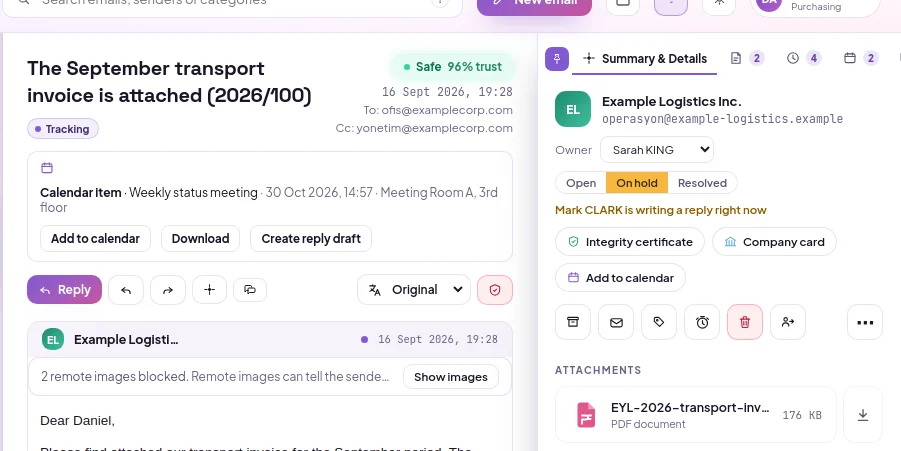
Task: Open the Original translation dropdown
Action: coord(414,290)
